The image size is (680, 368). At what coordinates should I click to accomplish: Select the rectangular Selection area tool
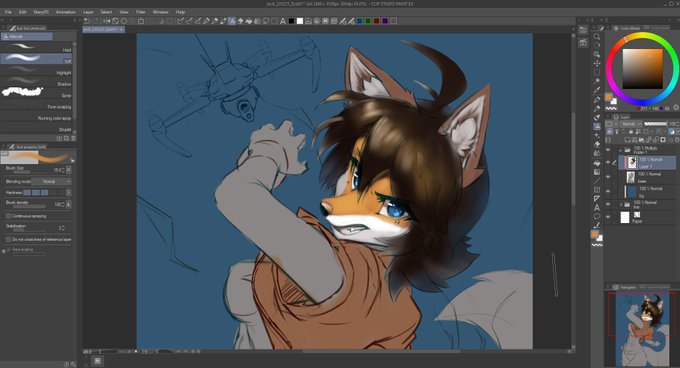597,72
